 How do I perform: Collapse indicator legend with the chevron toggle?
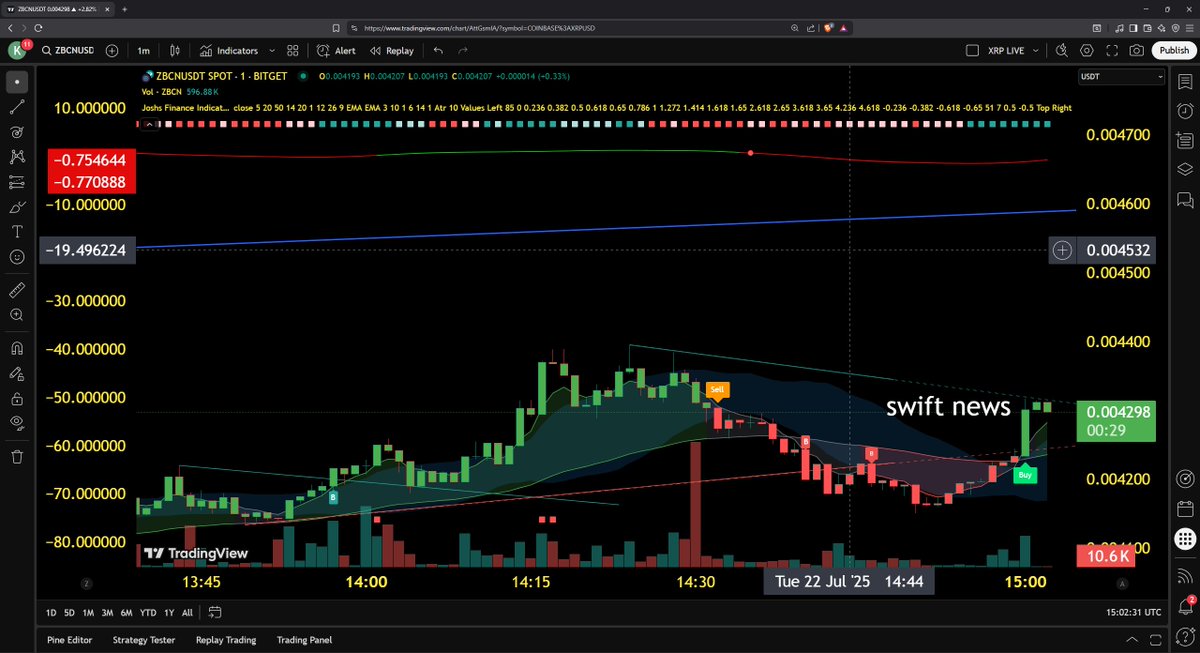149,123
